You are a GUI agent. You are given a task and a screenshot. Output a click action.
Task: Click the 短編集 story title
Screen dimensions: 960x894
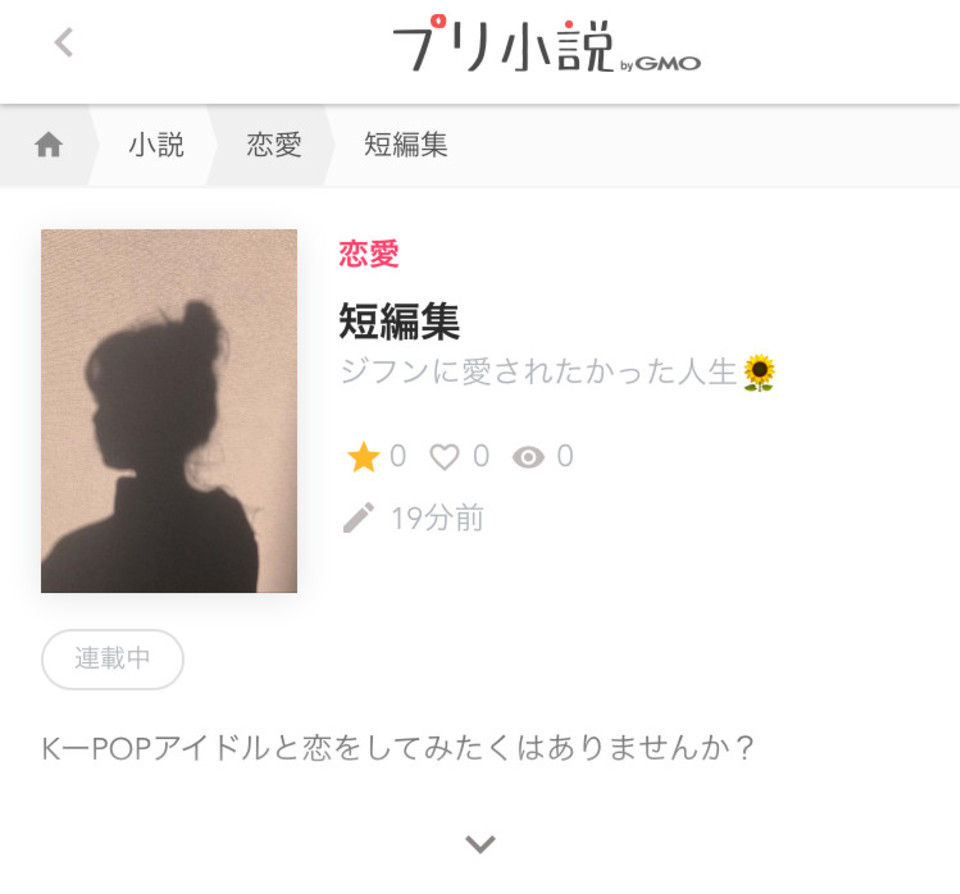(399, 321)
